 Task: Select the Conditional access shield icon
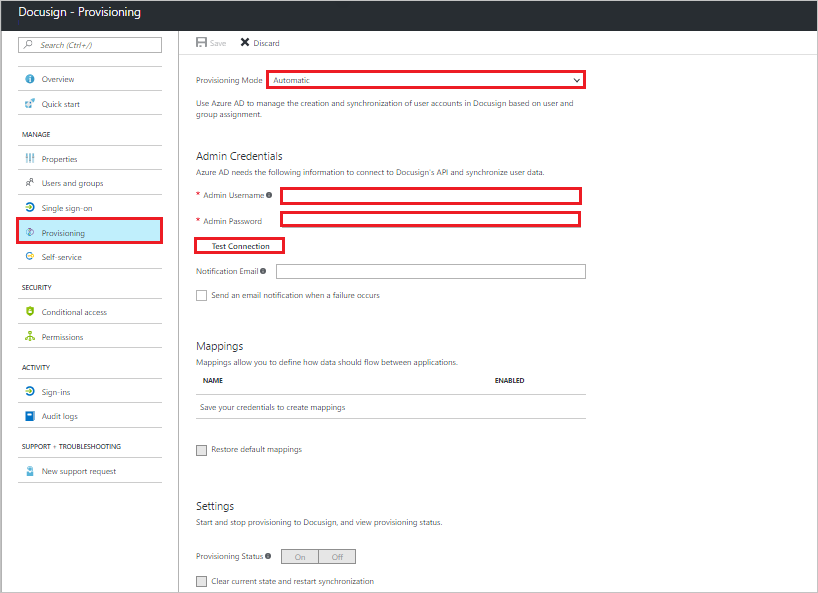tap(32, 310)
